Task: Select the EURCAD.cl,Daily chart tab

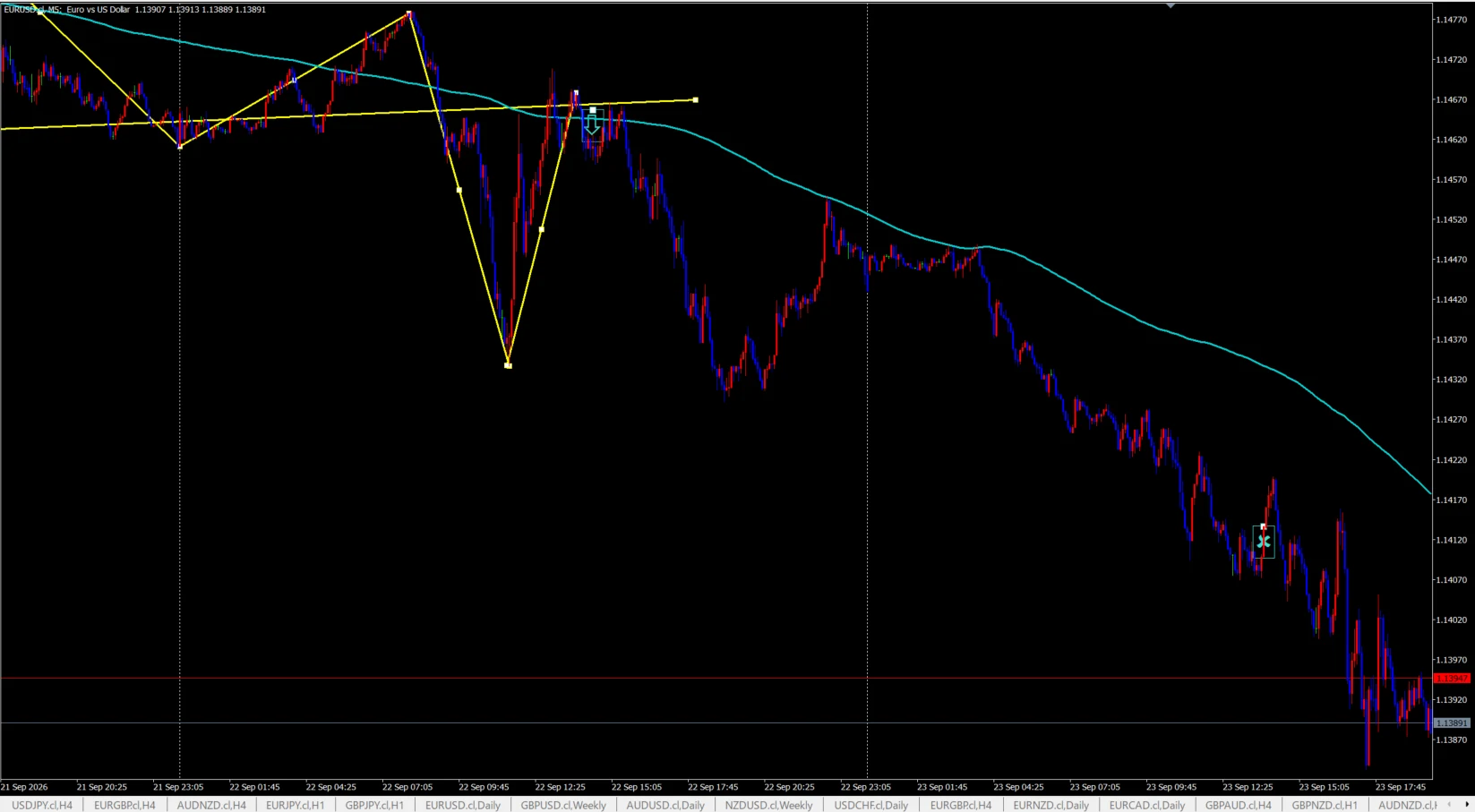Action: click(x=1146, y=805)
